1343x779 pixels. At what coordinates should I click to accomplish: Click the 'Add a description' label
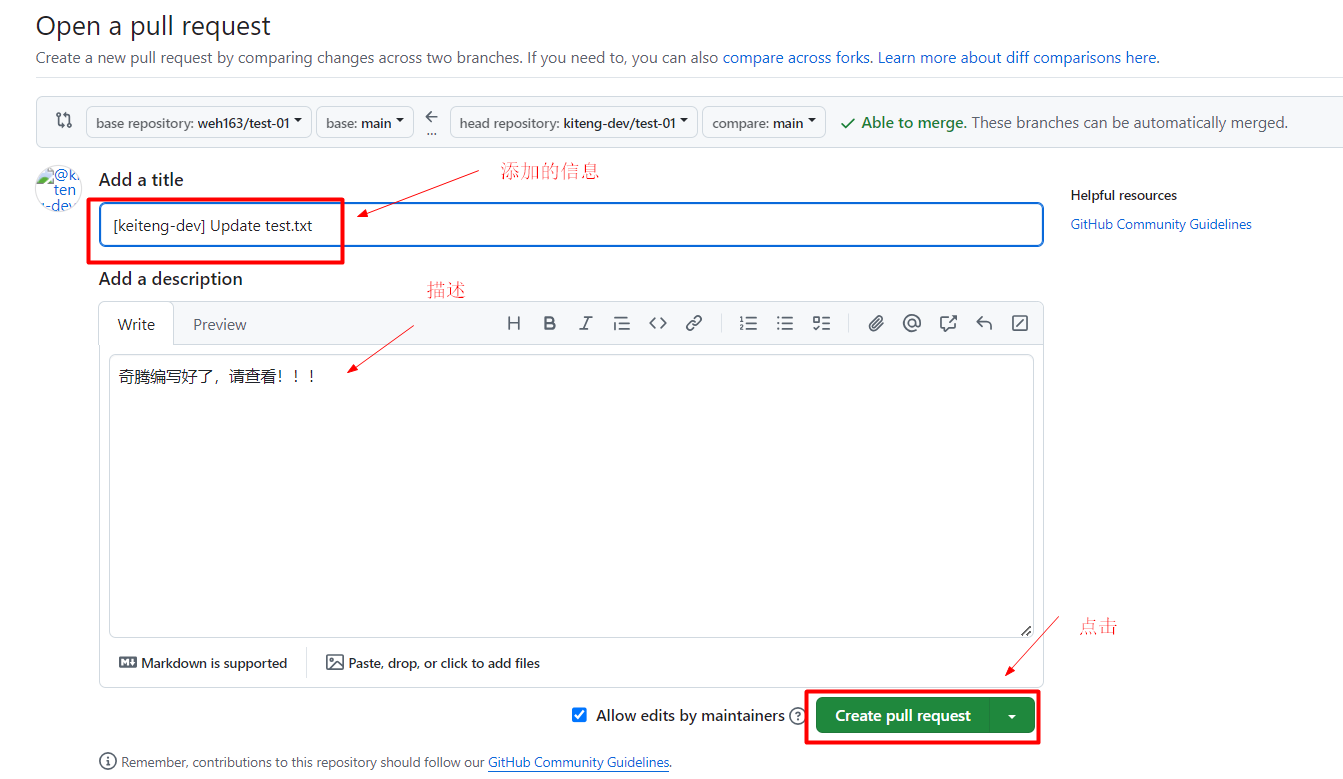tap(171, 279)
